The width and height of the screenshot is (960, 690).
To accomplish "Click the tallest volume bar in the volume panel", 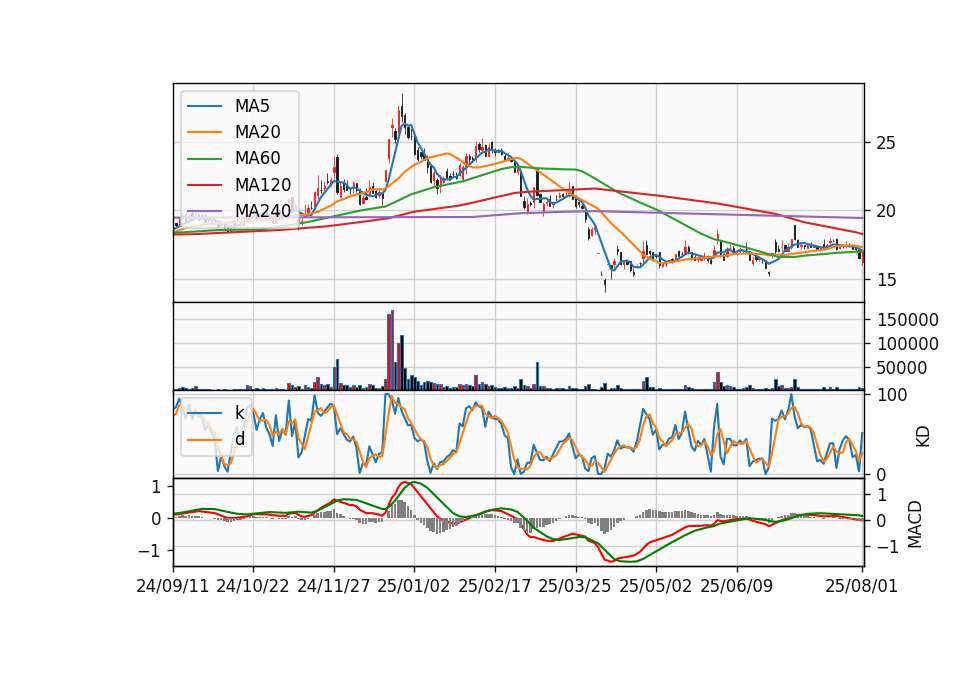I will 392,350.
